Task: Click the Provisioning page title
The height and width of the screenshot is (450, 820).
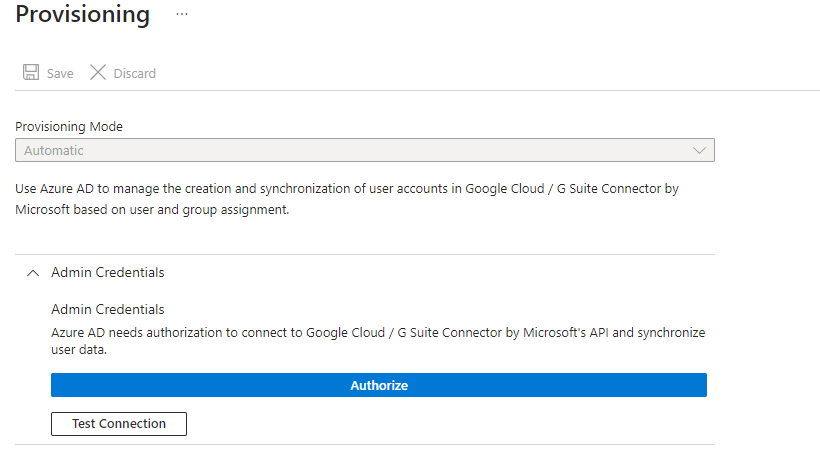Action: [x=82, y=15]
